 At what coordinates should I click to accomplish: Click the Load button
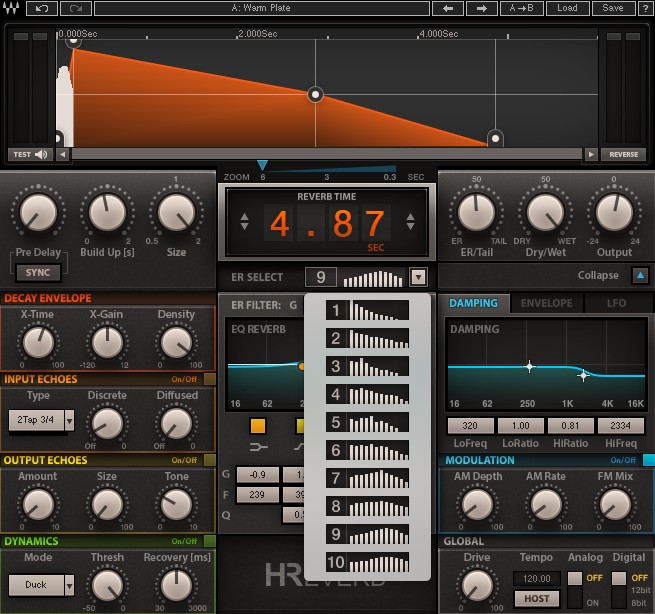[567, 8]
